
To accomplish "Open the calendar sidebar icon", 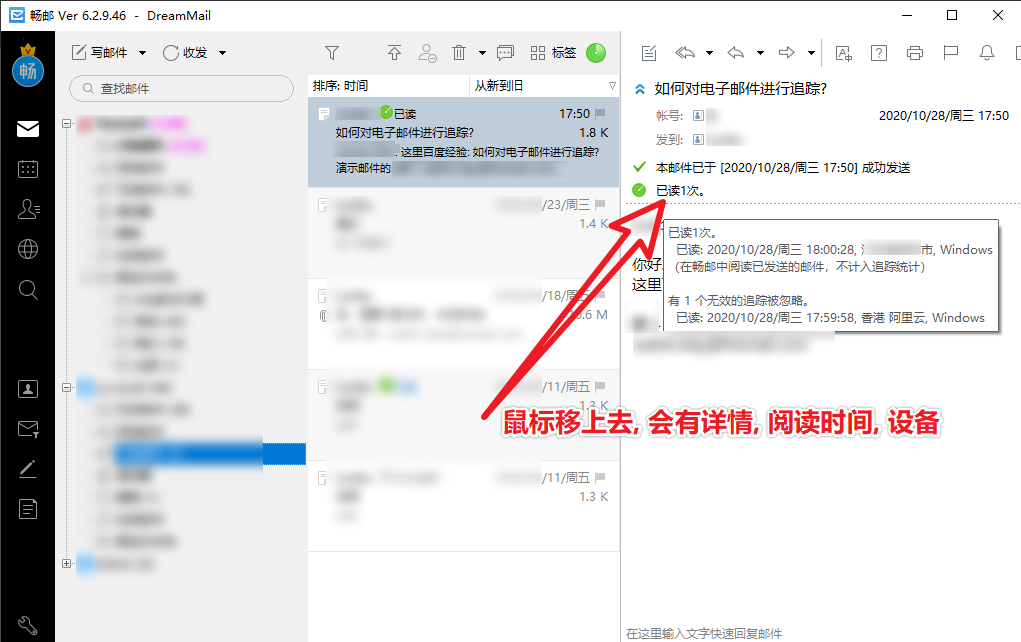I will (x=27, y=169).
